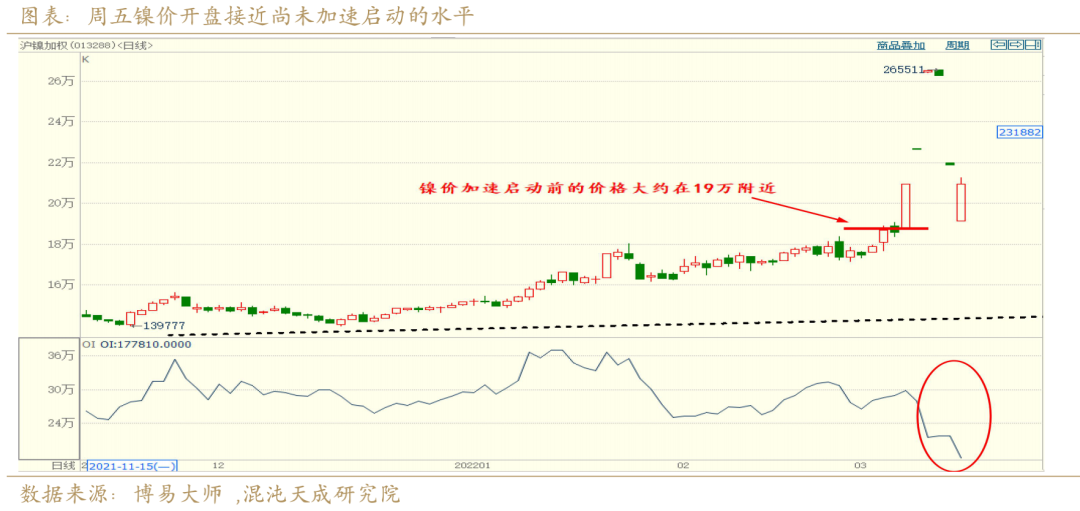The height and width of the screenshot is (511, 1080).
Task: Click the 02 month time axis label
Action: [x=683, y=466]
